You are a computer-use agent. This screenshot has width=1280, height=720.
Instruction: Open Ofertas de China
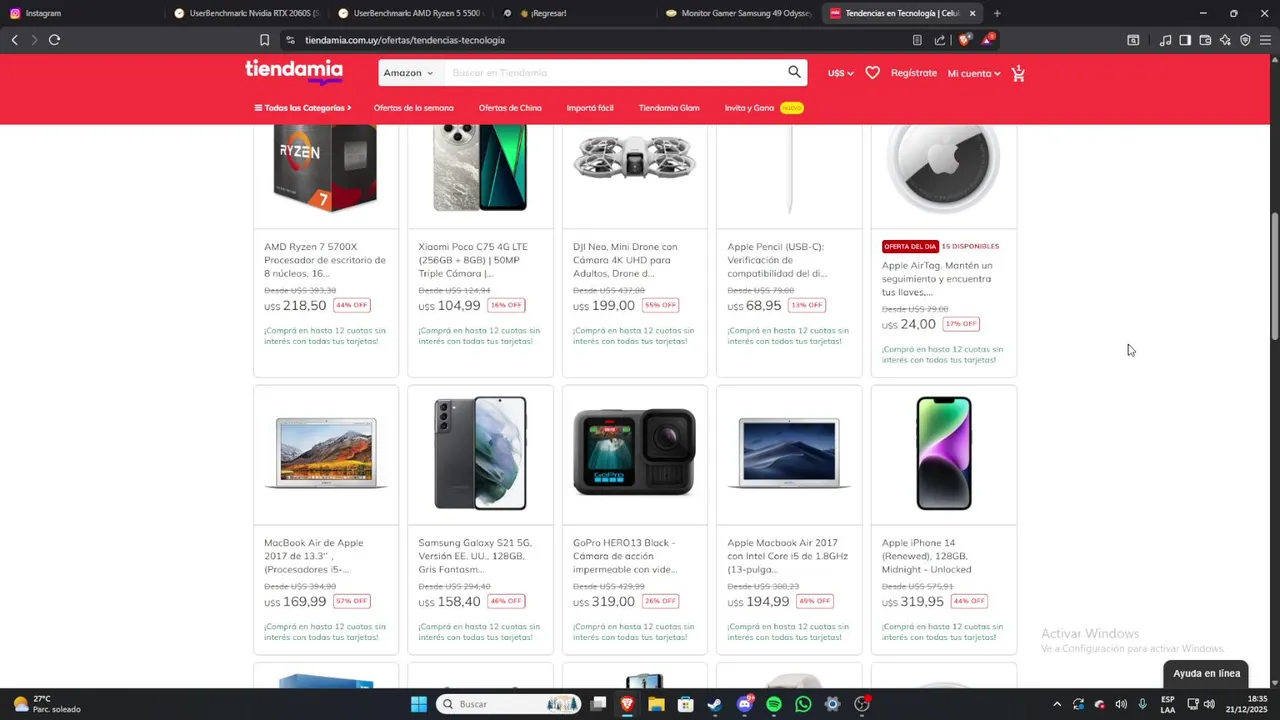point(510,108)
